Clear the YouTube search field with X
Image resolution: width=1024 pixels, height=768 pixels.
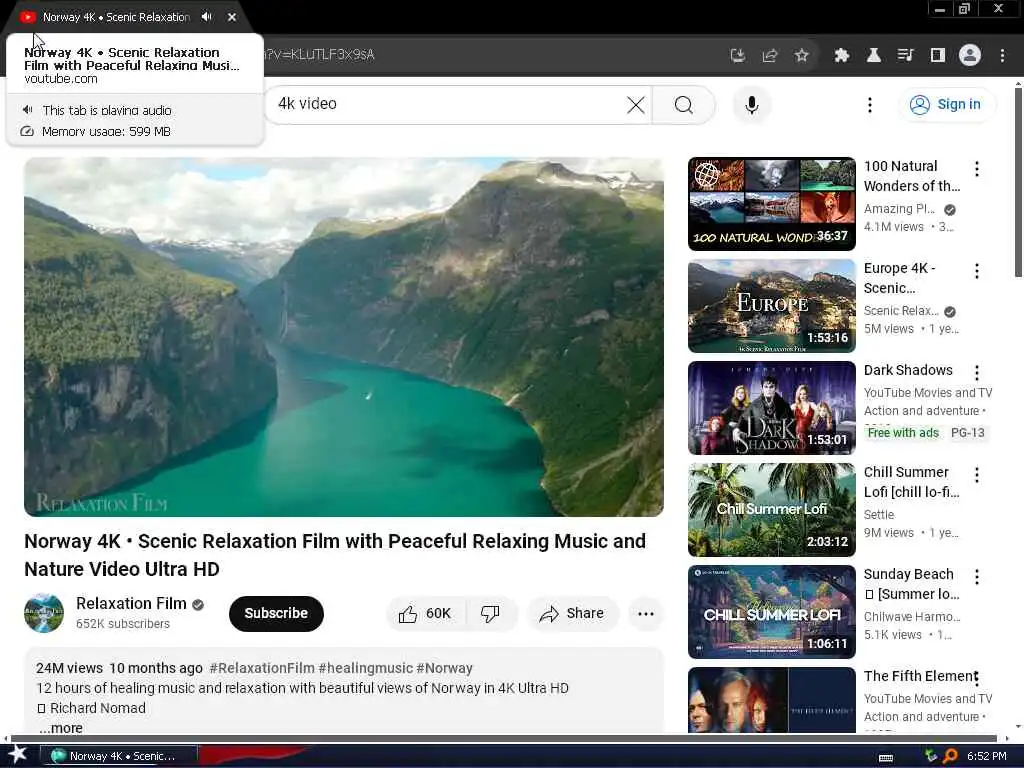[635, 104]
